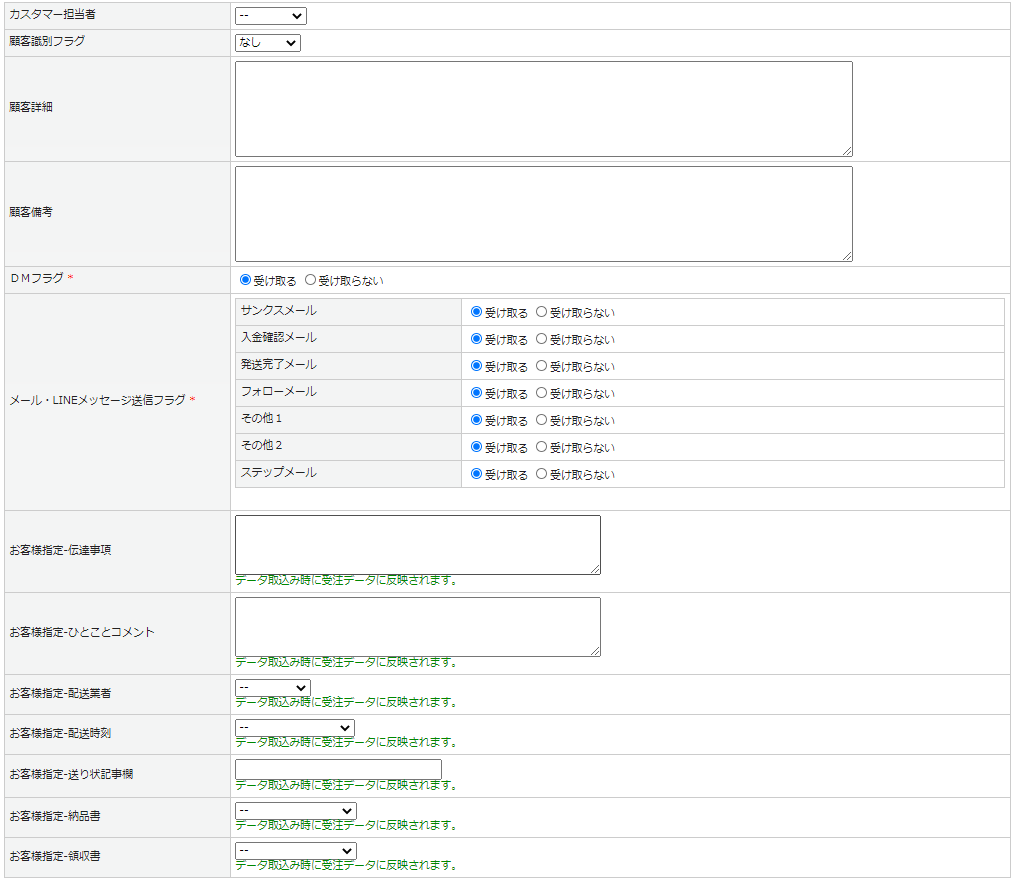The image size is (1015, 880).
Task: Open the お客様指定-納品書 dropdown
Action: click(x=295, y=811)
